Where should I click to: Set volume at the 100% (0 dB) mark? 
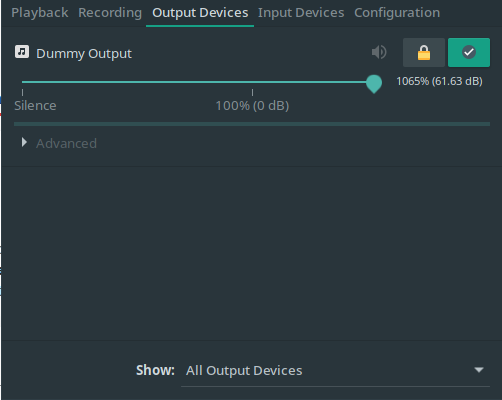coord(252,82)
